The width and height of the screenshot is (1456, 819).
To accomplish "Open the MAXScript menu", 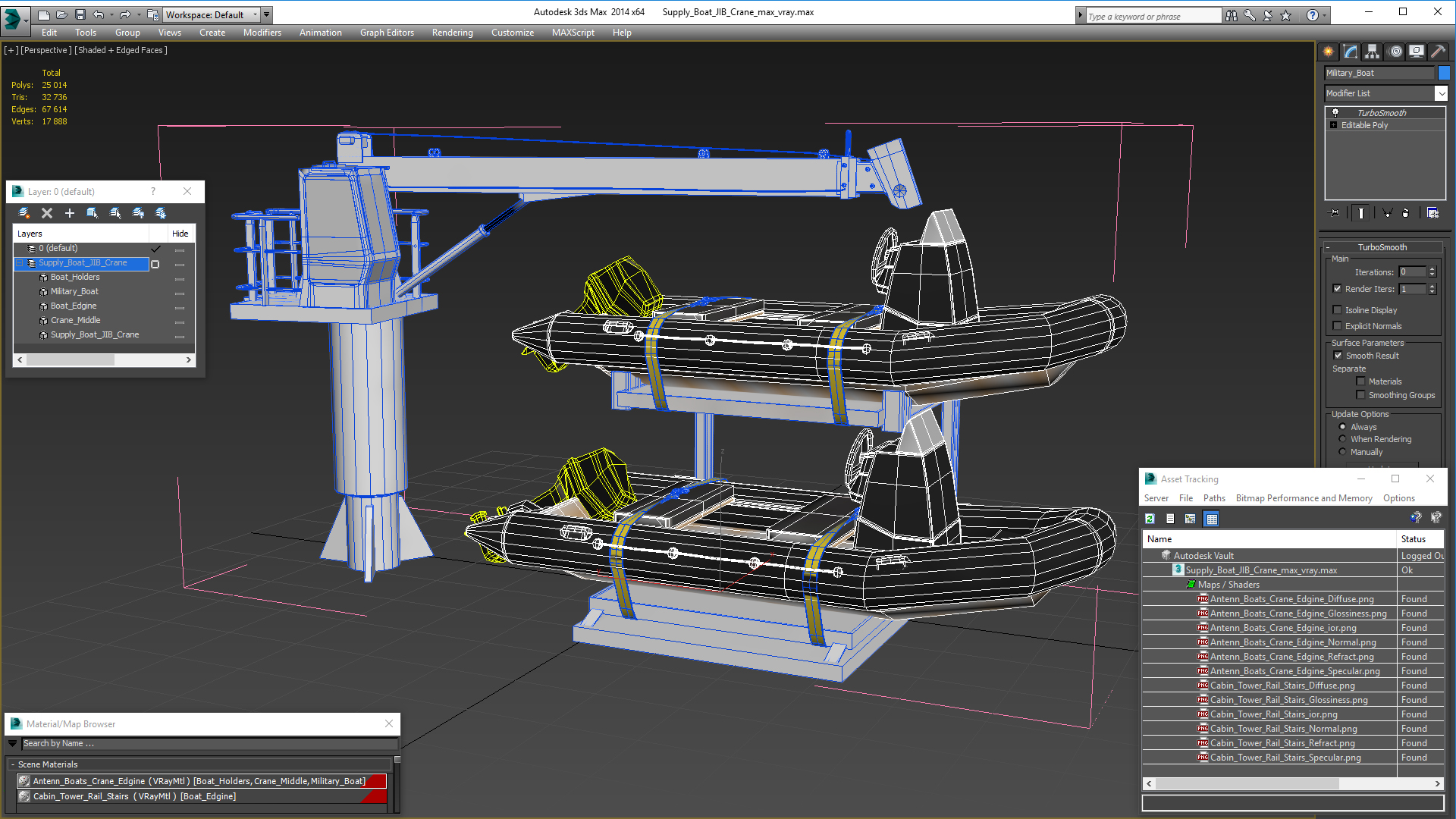I will click(573, 33).
